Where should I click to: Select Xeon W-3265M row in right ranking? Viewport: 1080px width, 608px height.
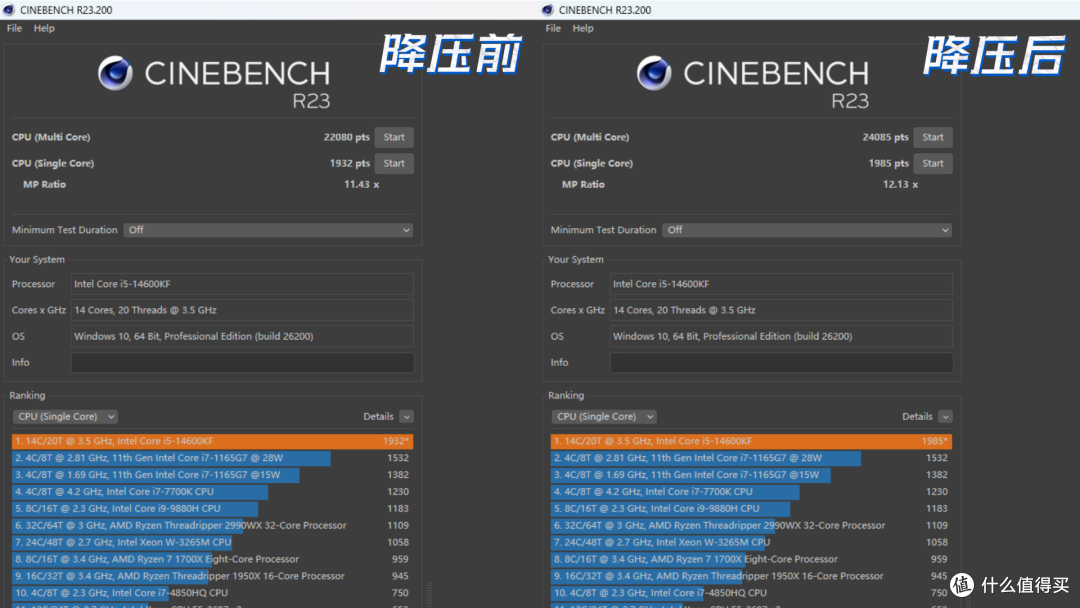coord(751,542)
